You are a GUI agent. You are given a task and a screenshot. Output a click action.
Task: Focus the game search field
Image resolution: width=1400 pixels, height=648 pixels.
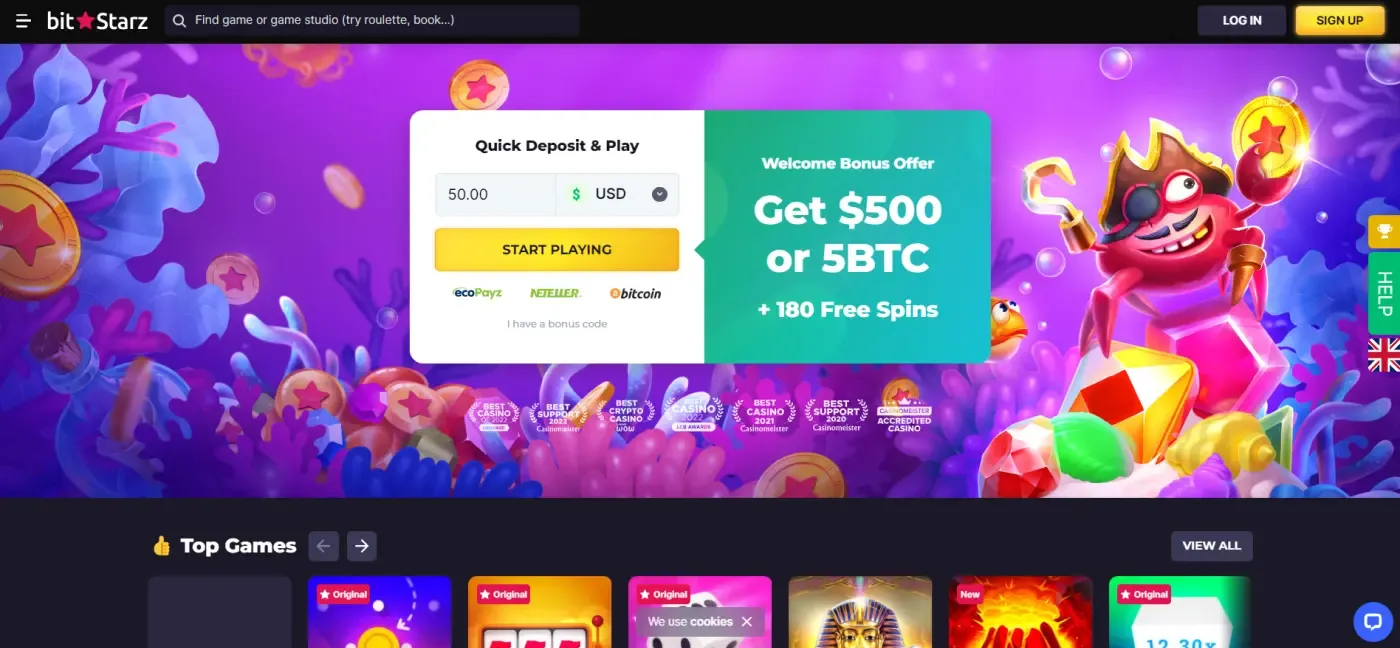372,20
